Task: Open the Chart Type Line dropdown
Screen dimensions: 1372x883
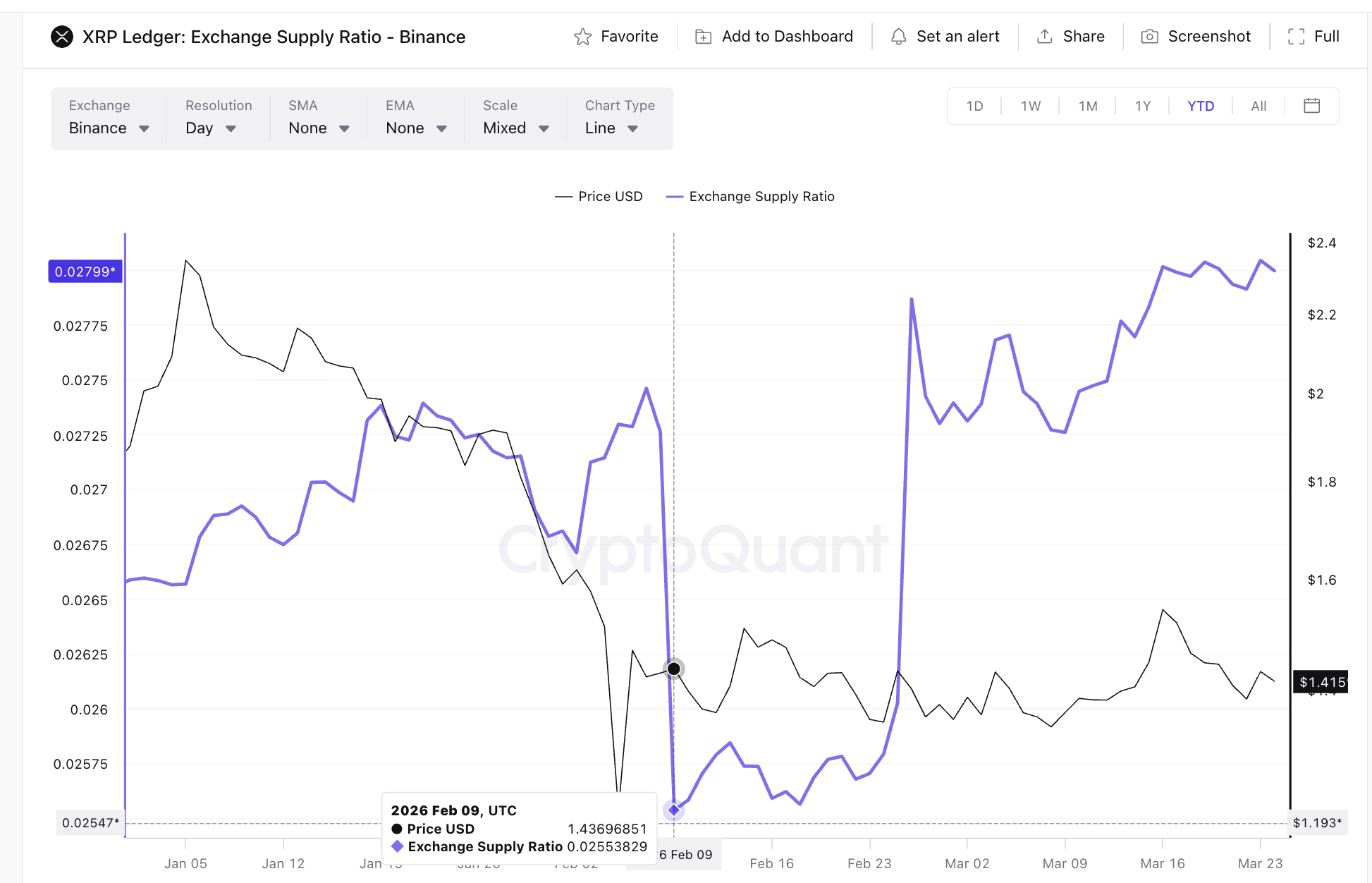Action: (x=611, y=128)
